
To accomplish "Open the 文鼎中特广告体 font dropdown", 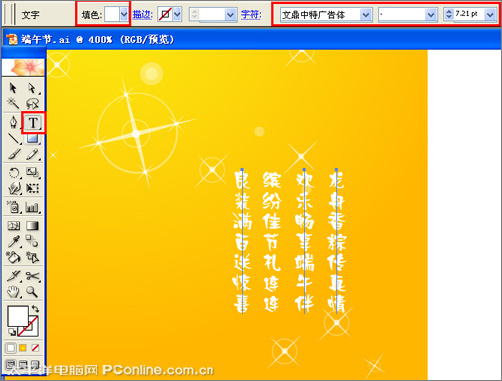I will coord(366,15).
